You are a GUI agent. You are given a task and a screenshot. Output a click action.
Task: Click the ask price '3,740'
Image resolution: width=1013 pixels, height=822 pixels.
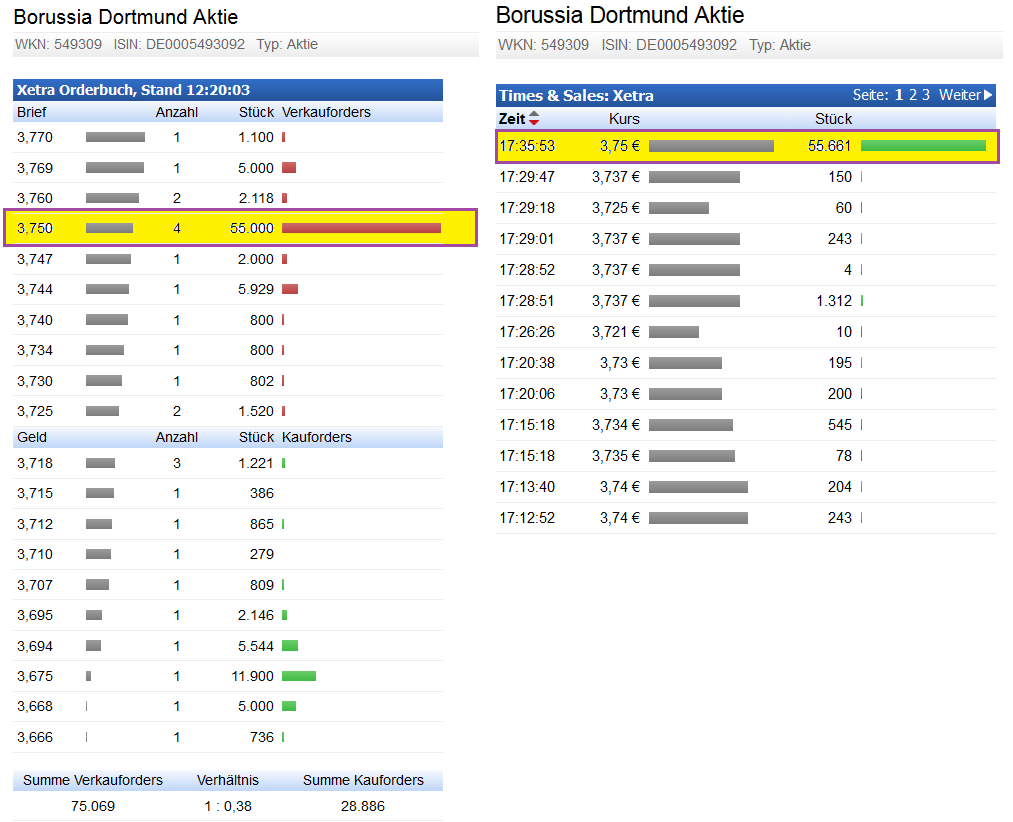[x=35, y=320]
